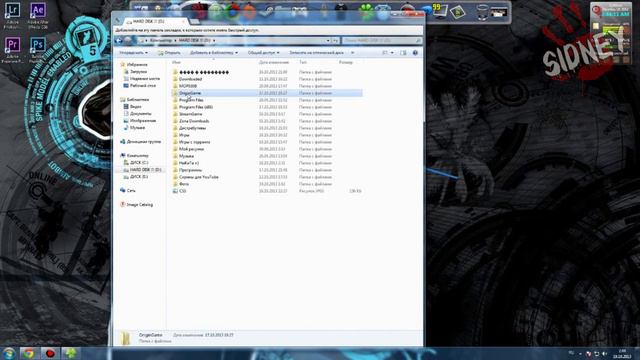The width and height of the screenshot is (640, 360).
Task: Open Explorer help via question mark icon
Action: tap(415, 53)
